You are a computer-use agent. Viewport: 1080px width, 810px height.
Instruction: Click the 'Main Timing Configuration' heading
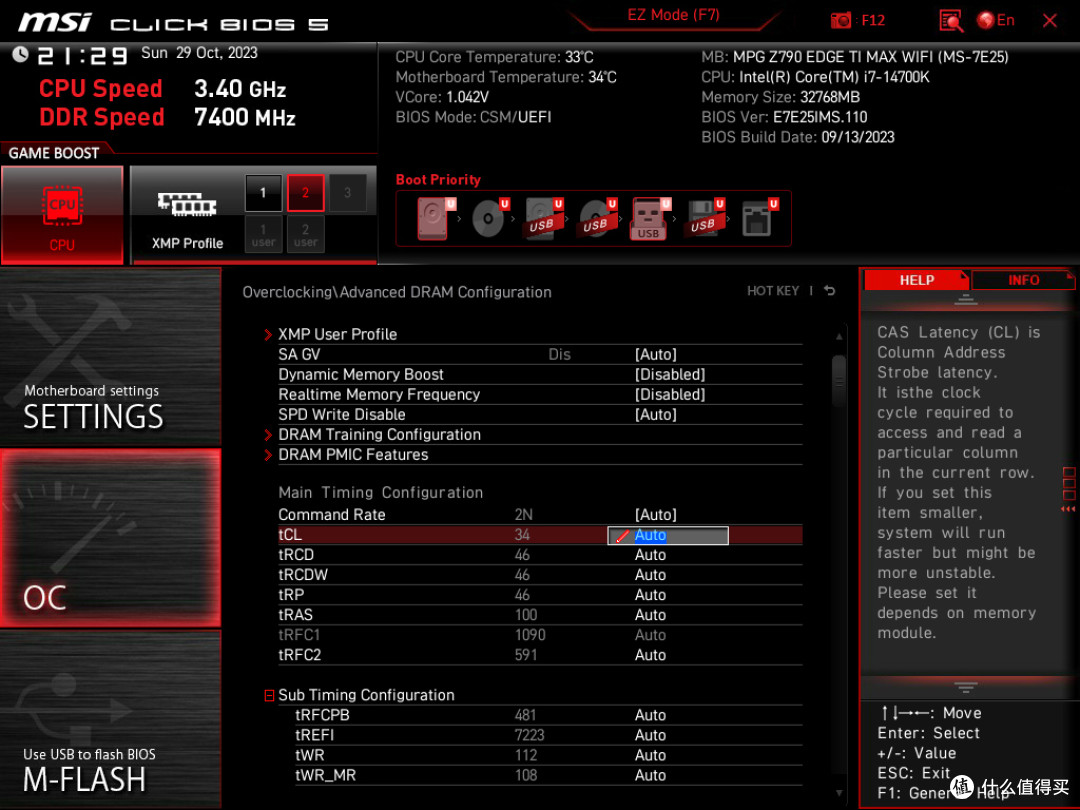[x=380, y=492]
